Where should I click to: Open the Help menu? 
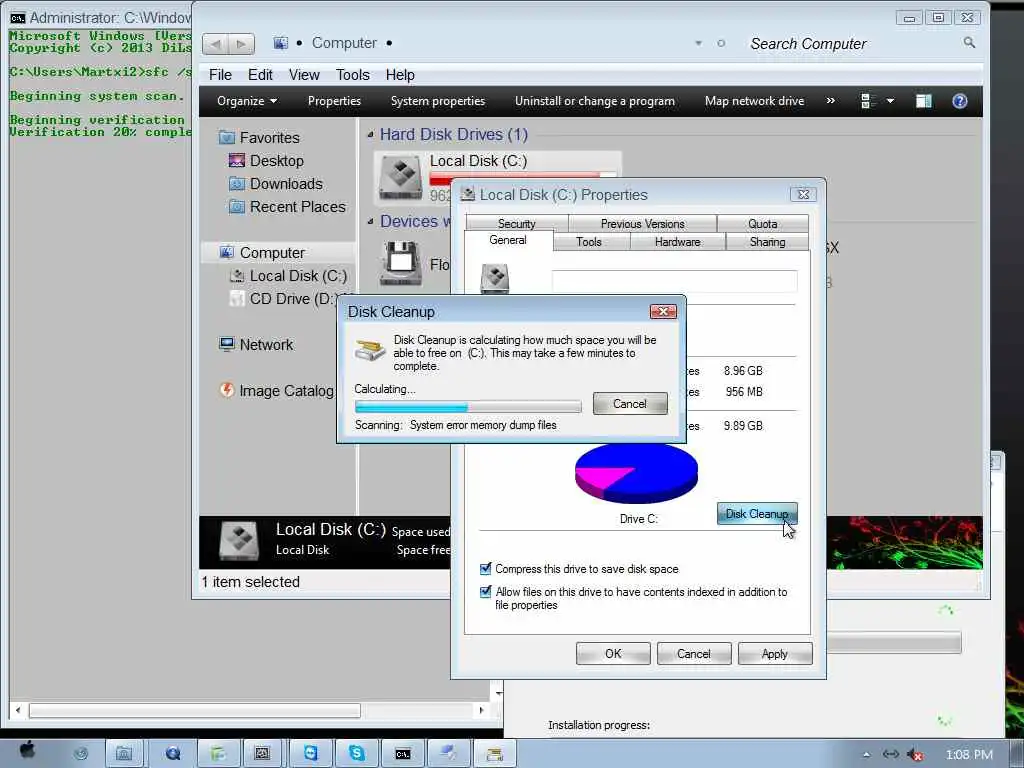coord(400,74)
